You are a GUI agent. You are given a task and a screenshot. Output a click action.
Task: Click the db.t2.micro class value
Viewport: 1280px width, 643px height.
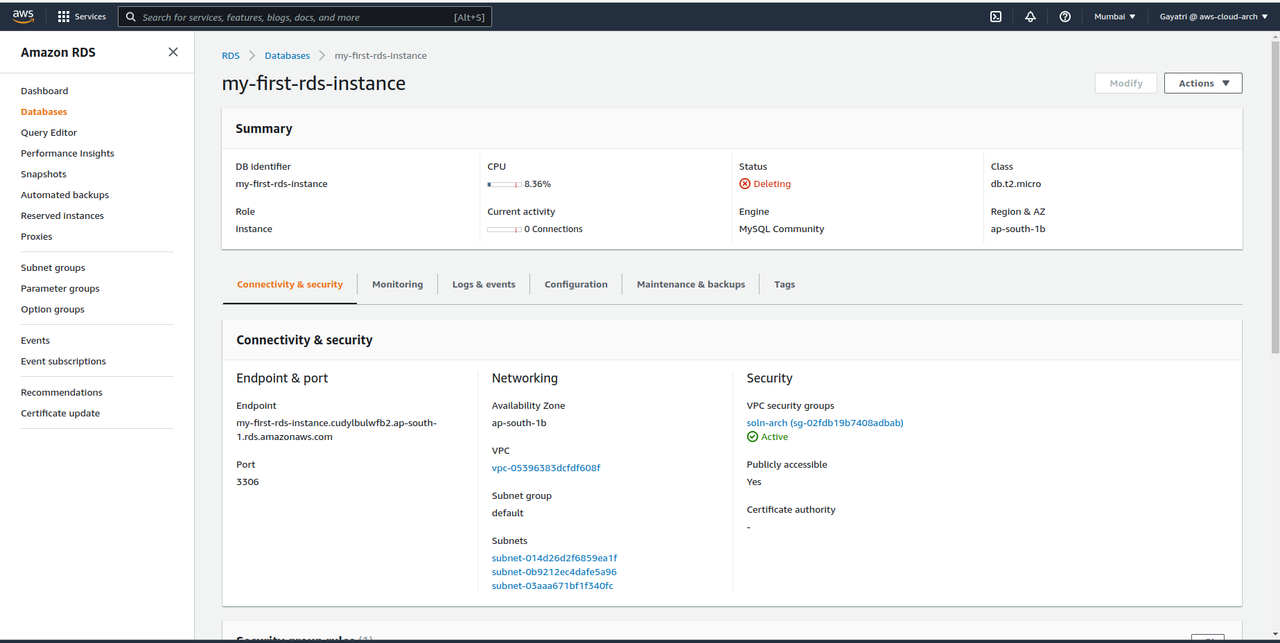pyautogui.click(x=1016, y=184)
